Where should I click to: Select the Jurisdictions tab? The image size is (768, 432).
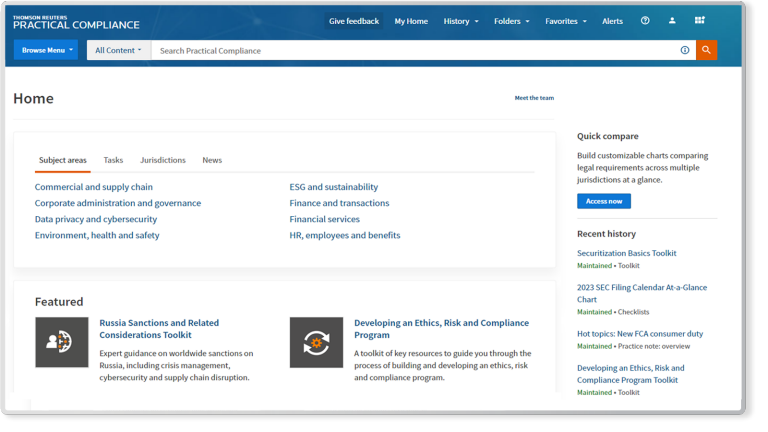click(x=163, y=160)
